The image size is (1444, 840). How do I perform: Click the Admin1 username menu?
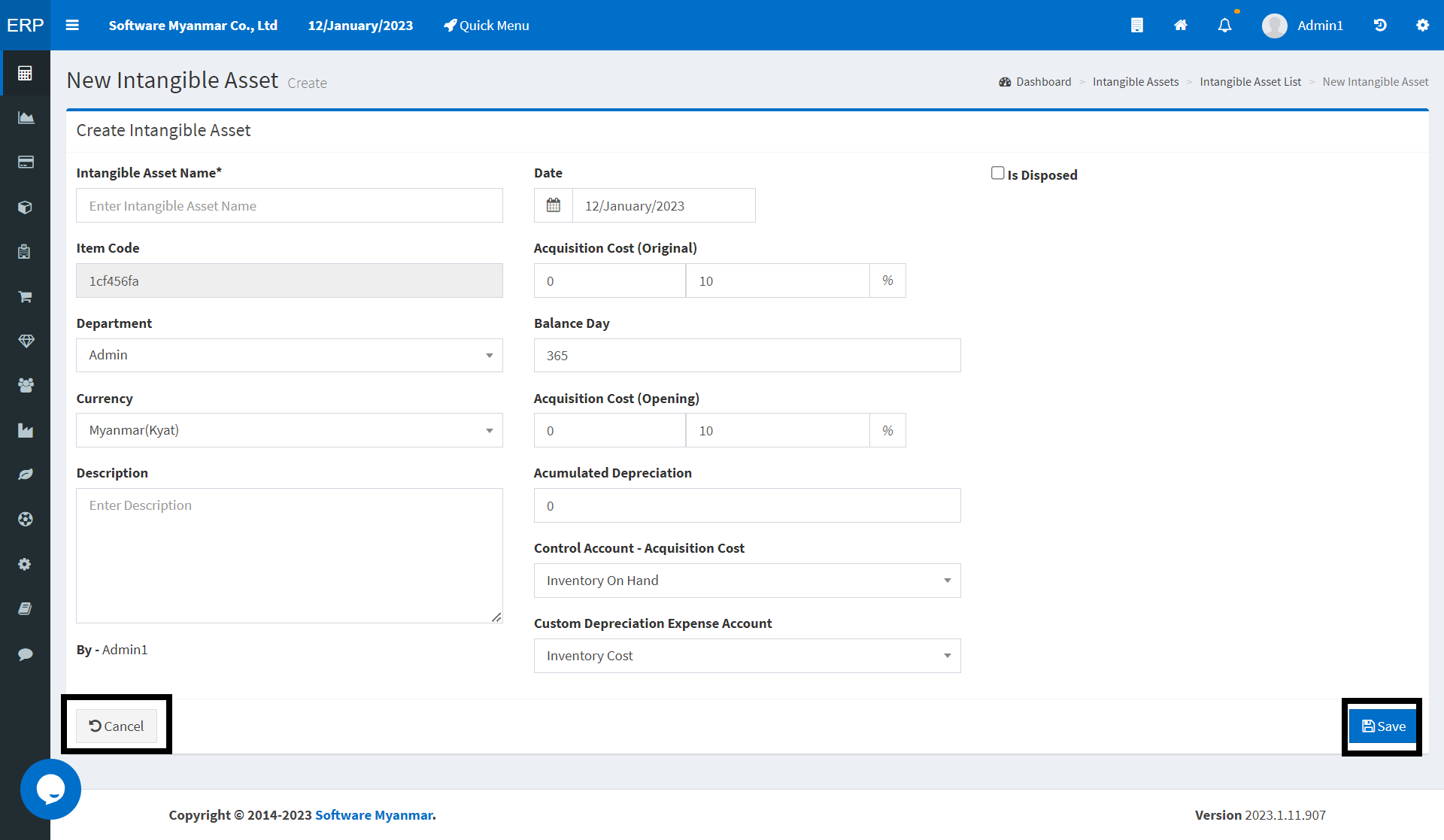pos(1320,25)
